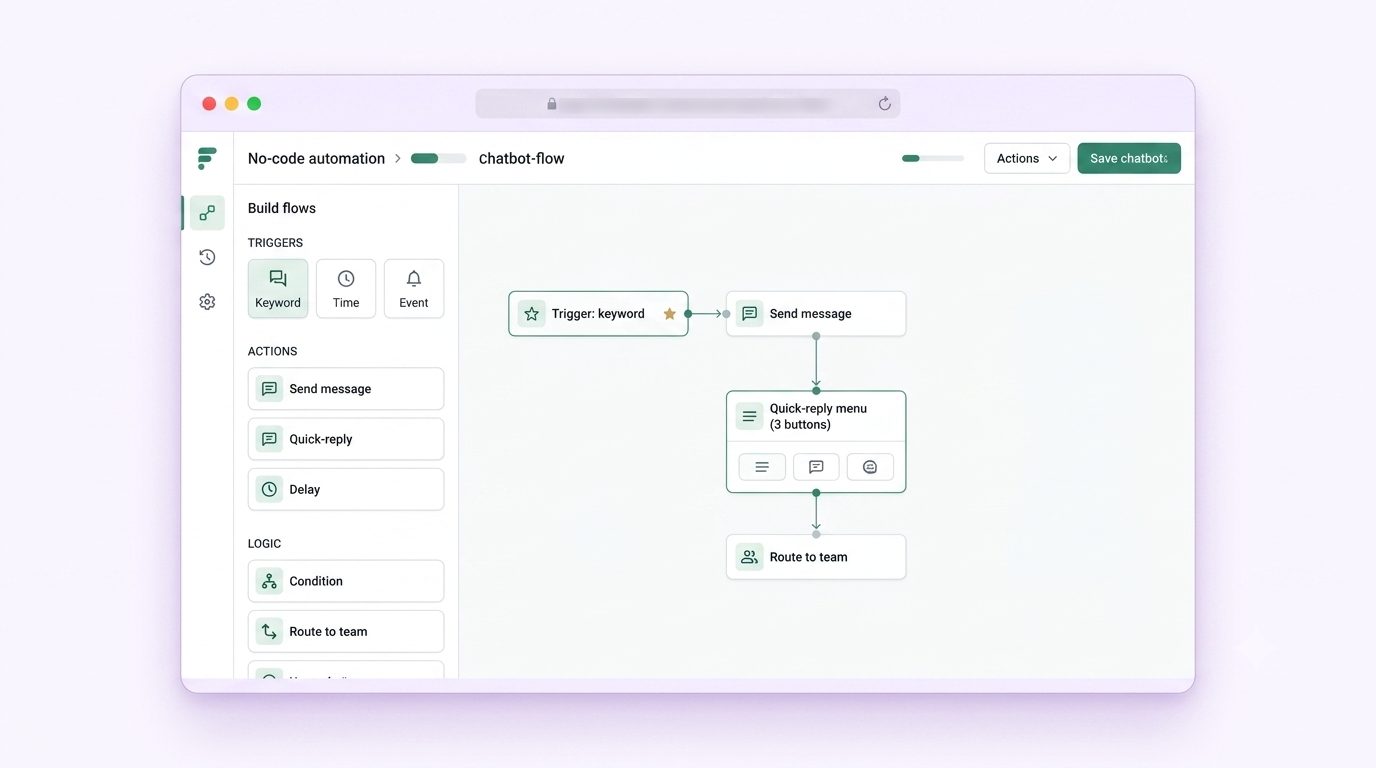Click the first quick-reply button with lines icon
Viewport: 1376px width, 768px height.
(x=762, y=467)
